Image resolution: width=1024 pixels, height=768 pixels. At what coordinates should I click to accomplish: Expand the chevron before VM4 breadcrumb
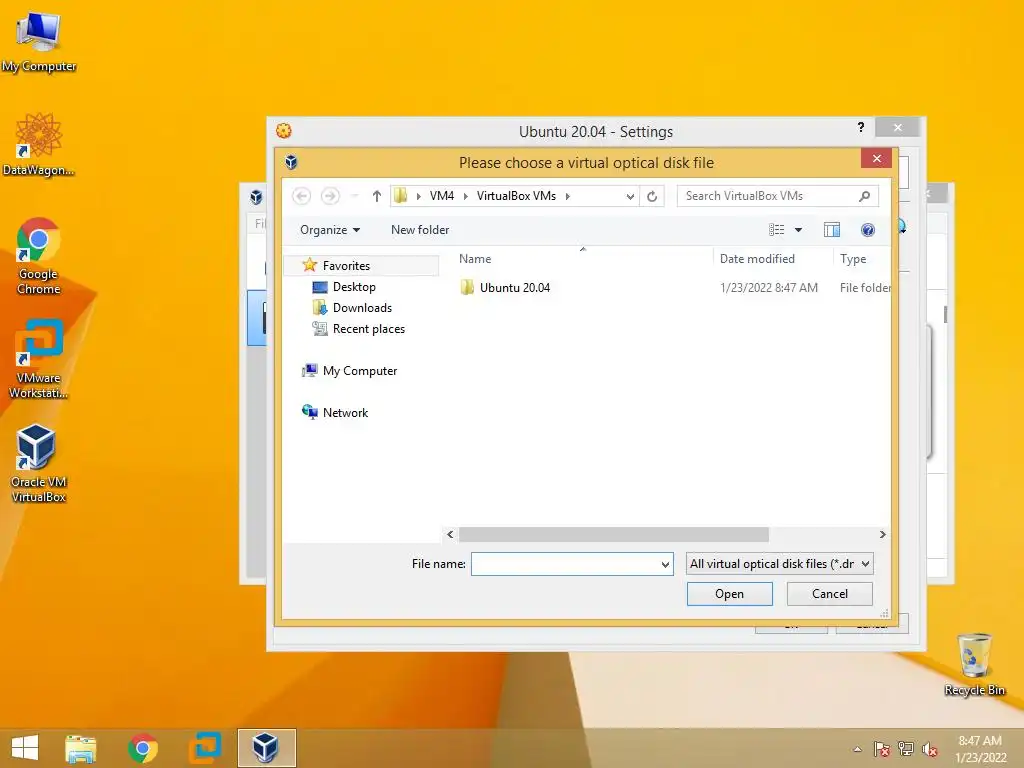419,196
